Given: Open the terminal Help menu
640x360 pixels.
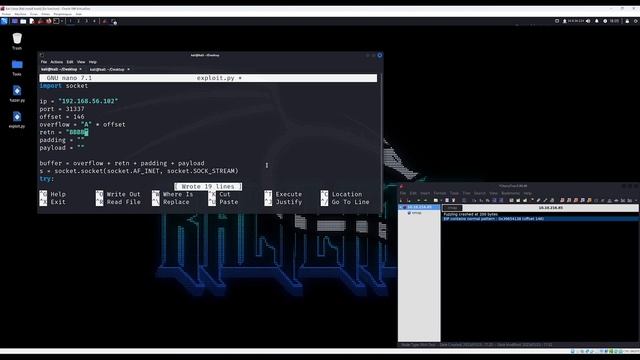Looking at the screenshot, I should (93, 62).
